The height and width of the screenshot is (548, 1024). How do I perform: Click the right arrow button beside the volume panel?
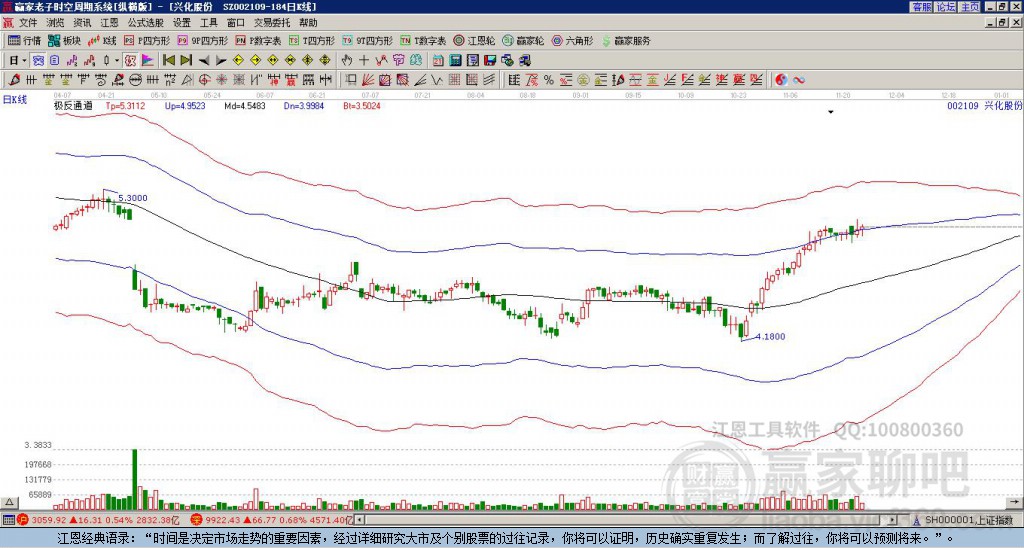click(1014, 502)
